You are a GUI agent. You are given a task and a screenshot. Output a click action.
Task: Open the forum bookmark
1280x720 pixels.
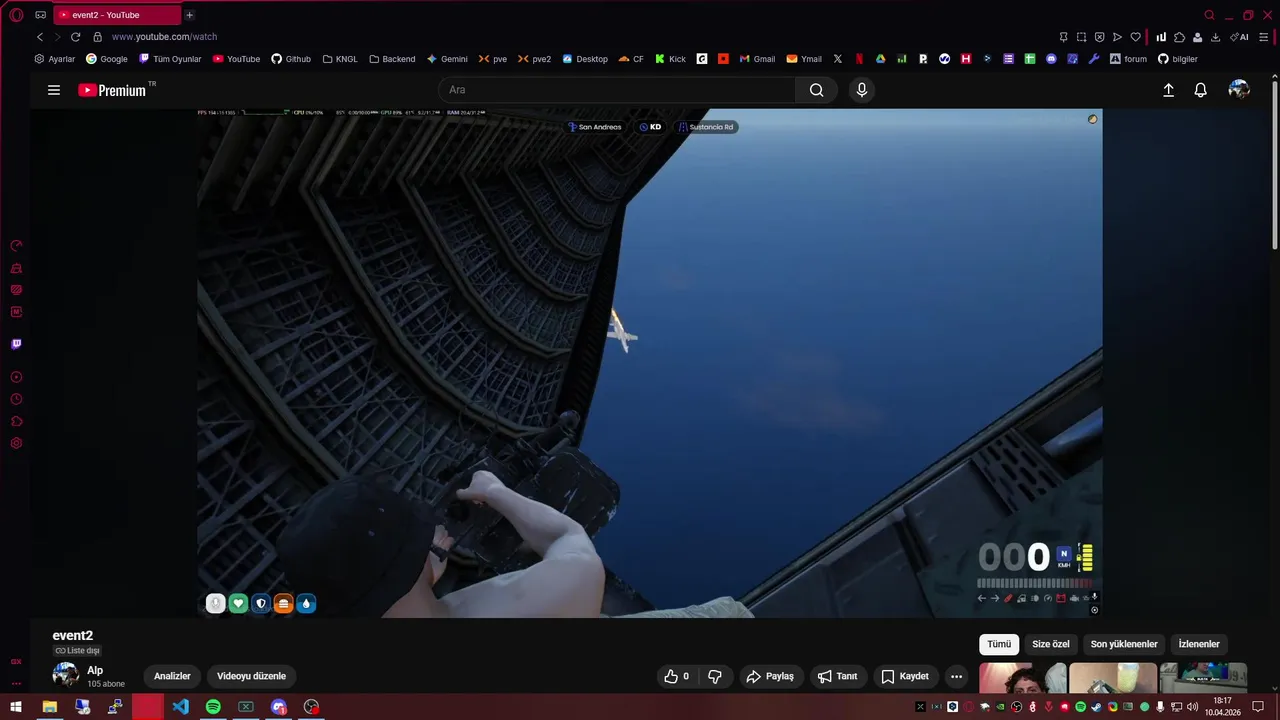(x=1128, y=59)
